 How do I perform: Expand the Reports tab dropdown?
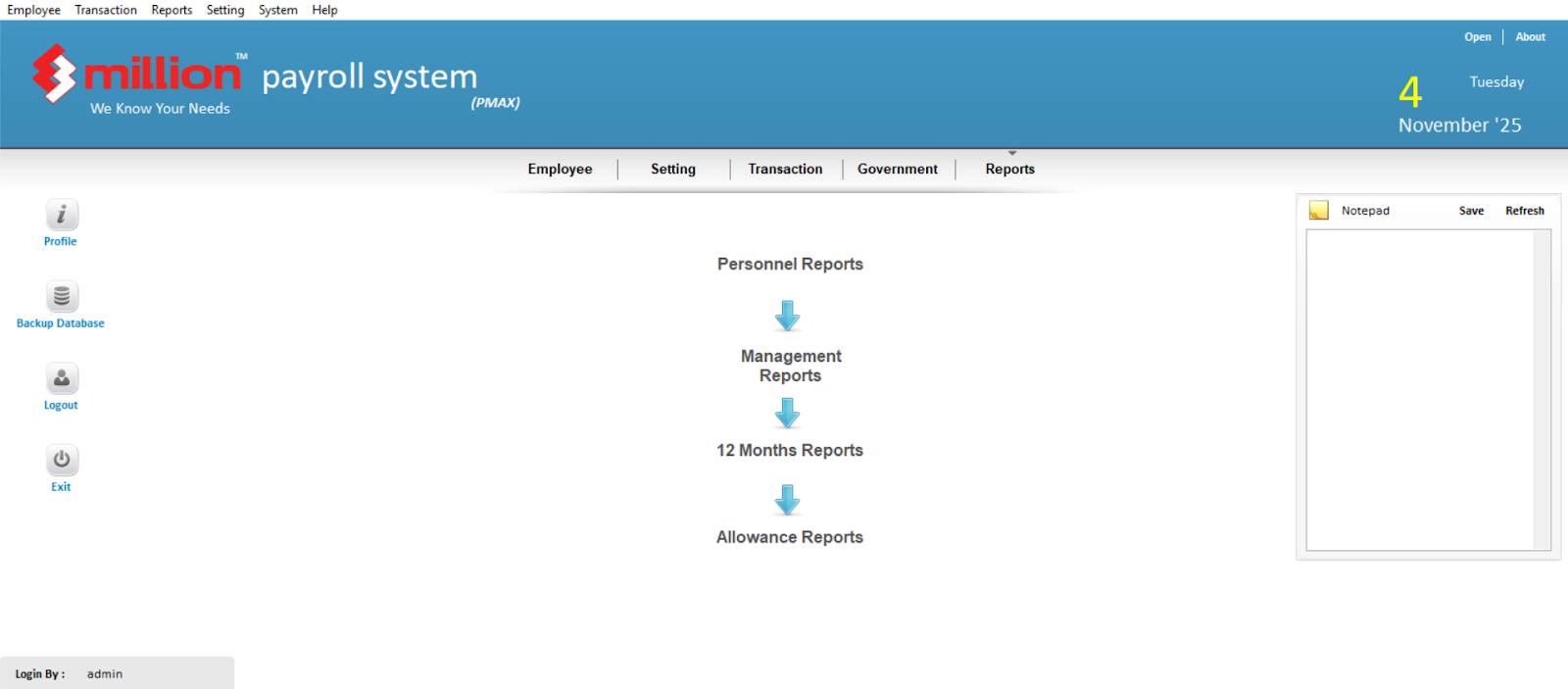point(1009,169)
